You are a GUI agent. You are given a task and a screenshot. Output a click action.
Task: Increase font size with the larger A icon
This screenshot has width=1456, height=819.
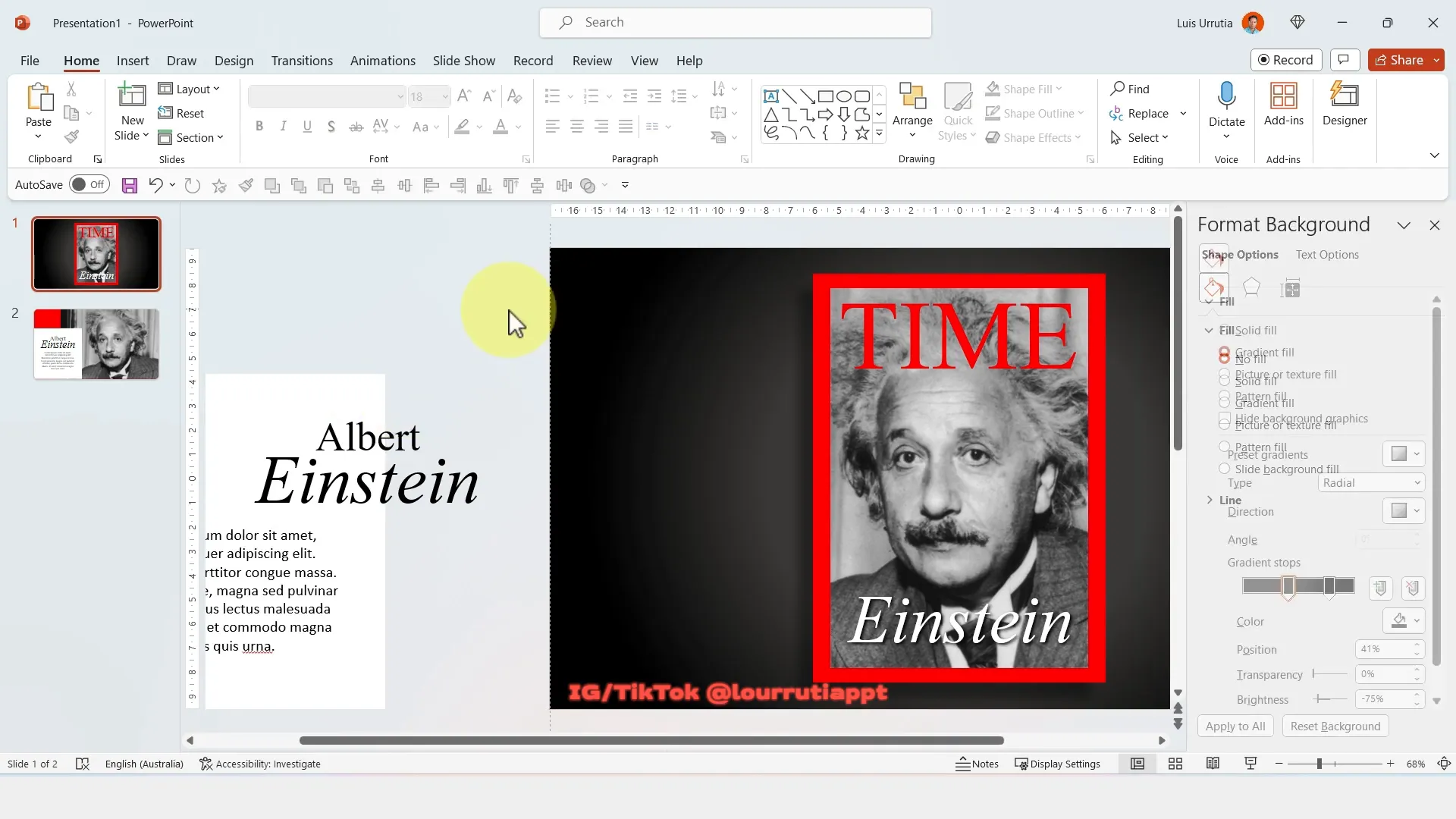[x=465, y=96]
